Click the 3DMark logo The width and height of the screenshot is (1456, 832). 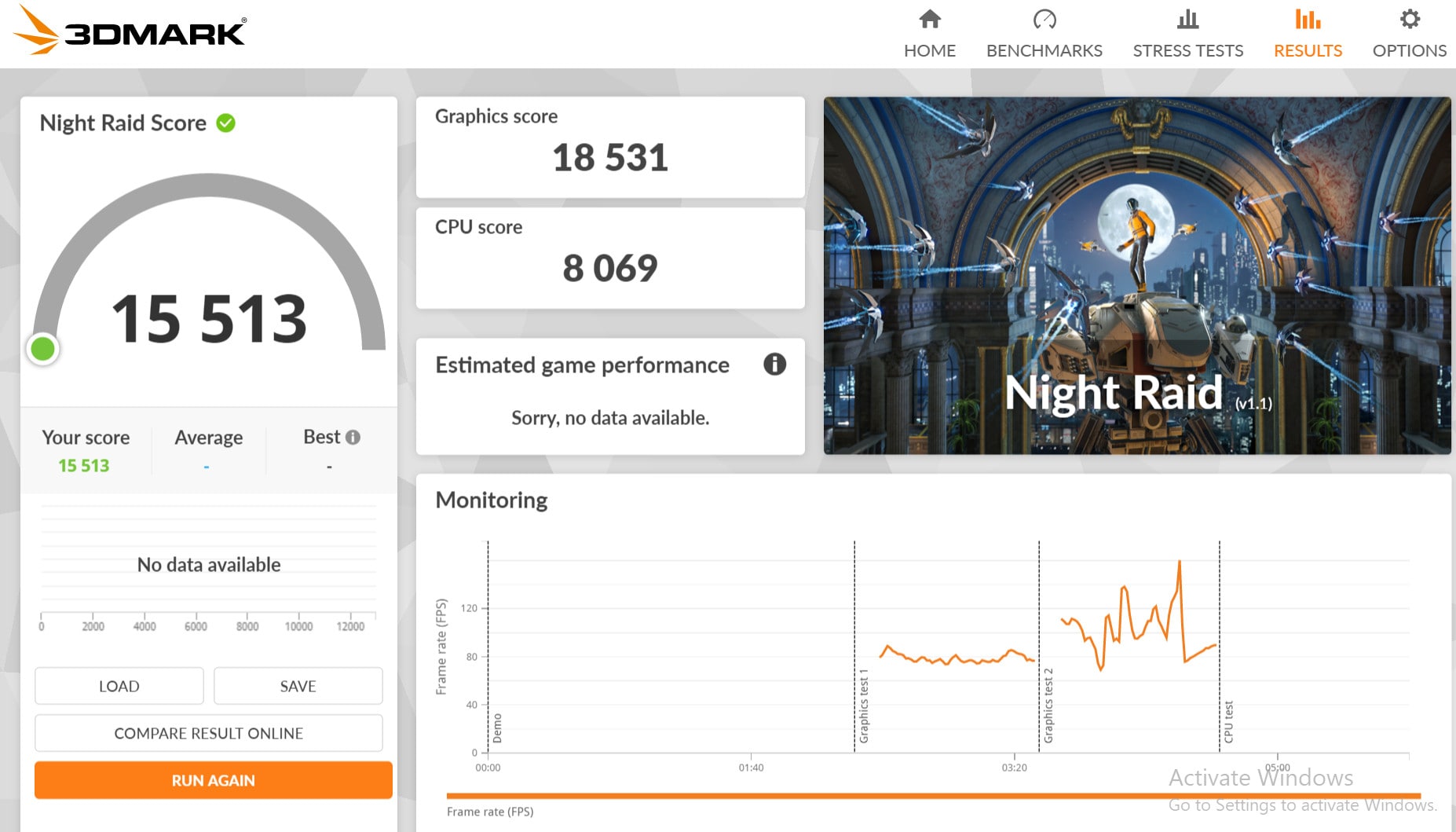point(130,31)
